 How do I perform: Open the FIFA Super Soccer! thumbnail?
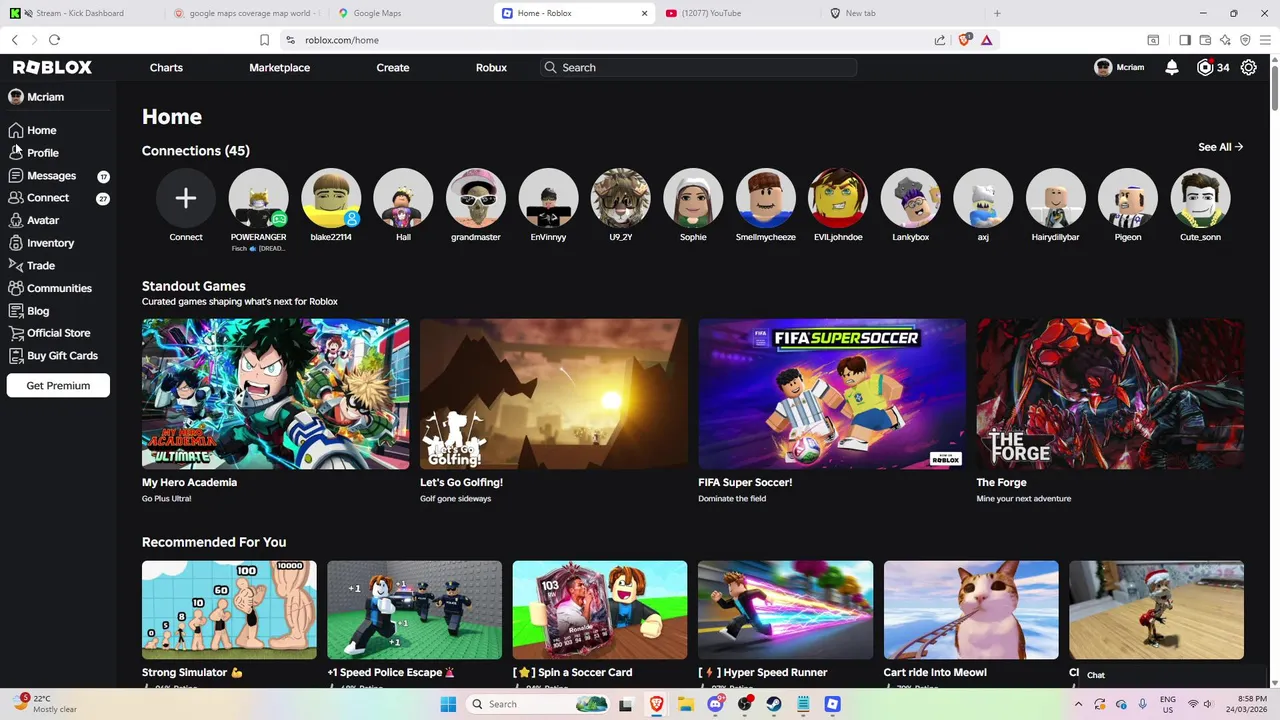click(x=832, y=394)
